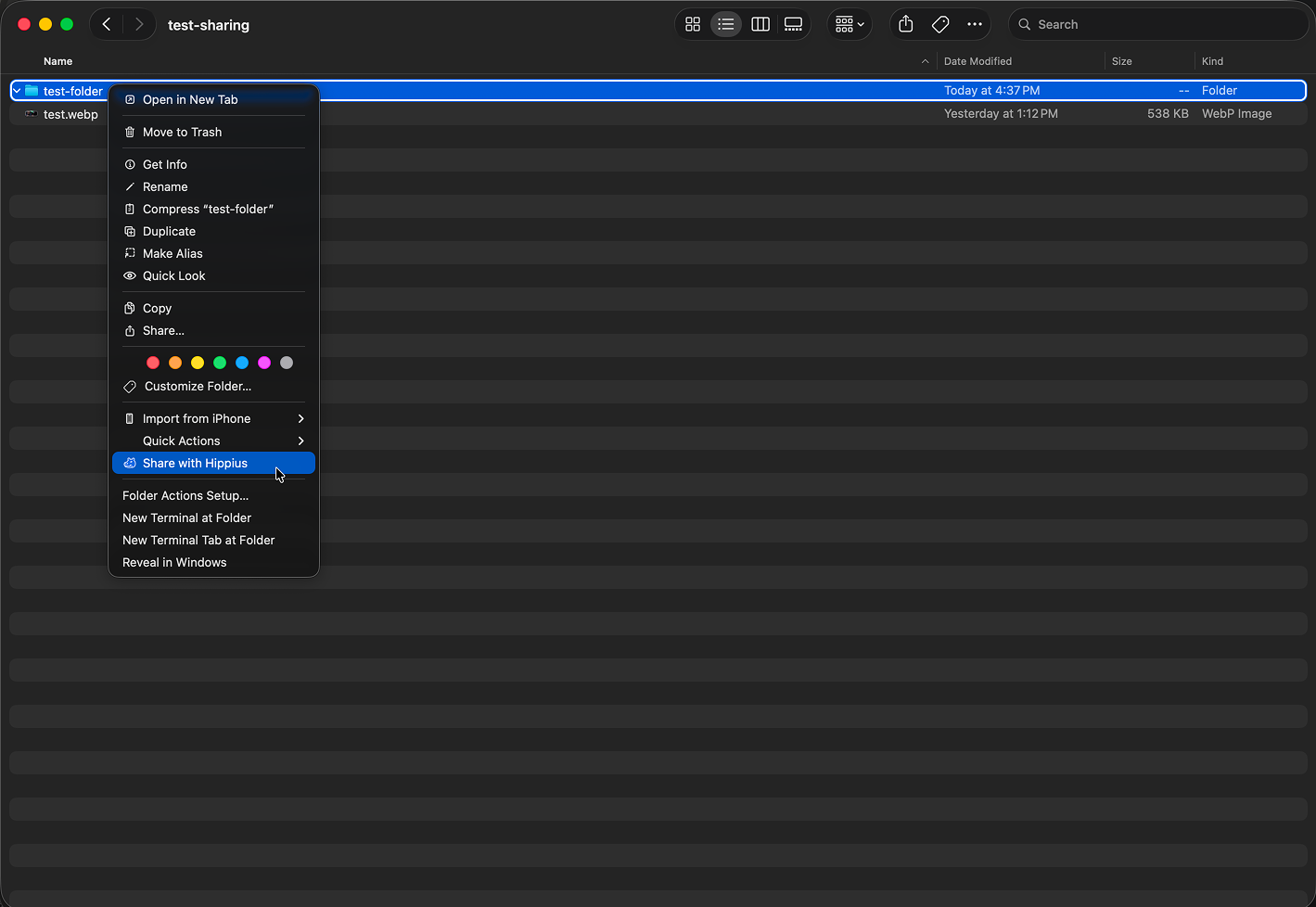Minimize the Finder window

click(45, 24)
